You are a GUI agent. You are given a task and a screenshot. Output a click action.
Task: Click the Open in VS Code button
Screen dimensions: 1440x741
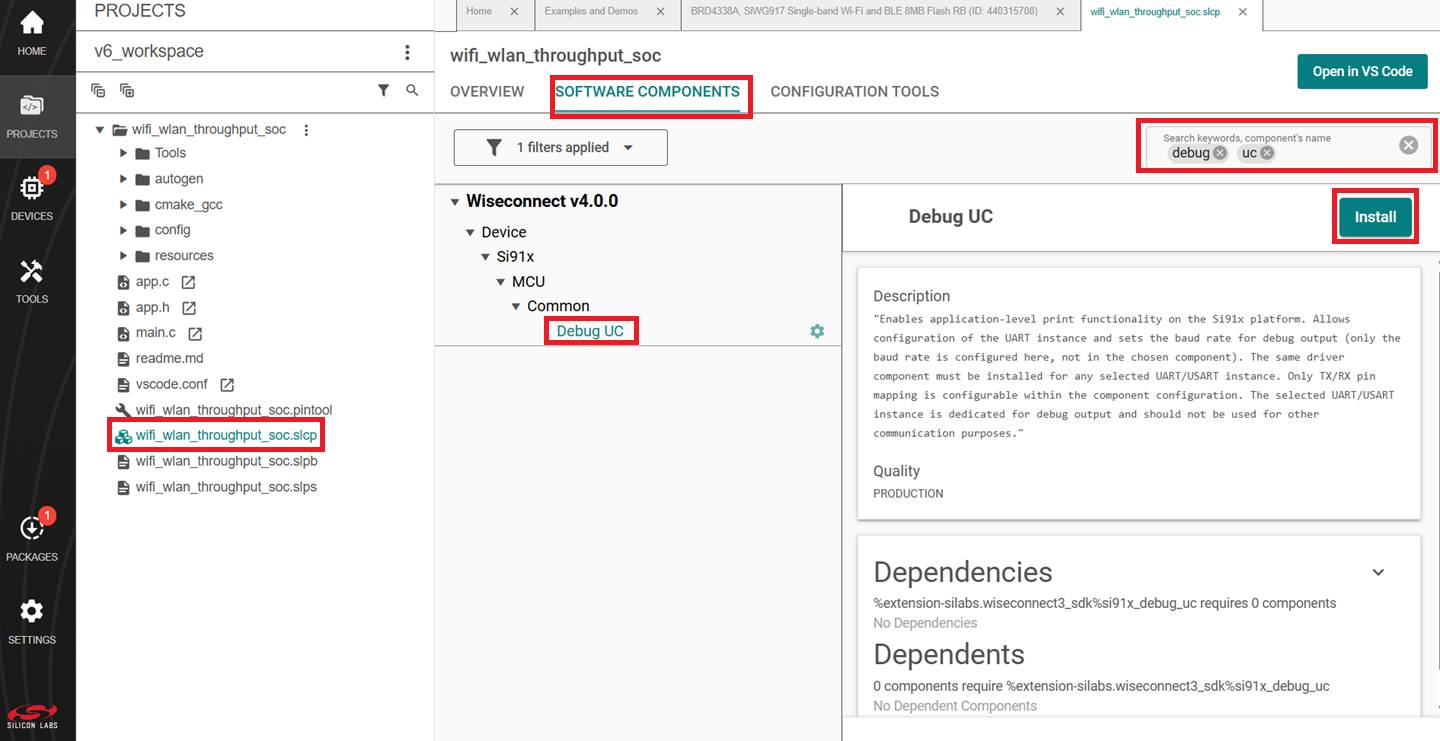click(x=1362, y=71)
